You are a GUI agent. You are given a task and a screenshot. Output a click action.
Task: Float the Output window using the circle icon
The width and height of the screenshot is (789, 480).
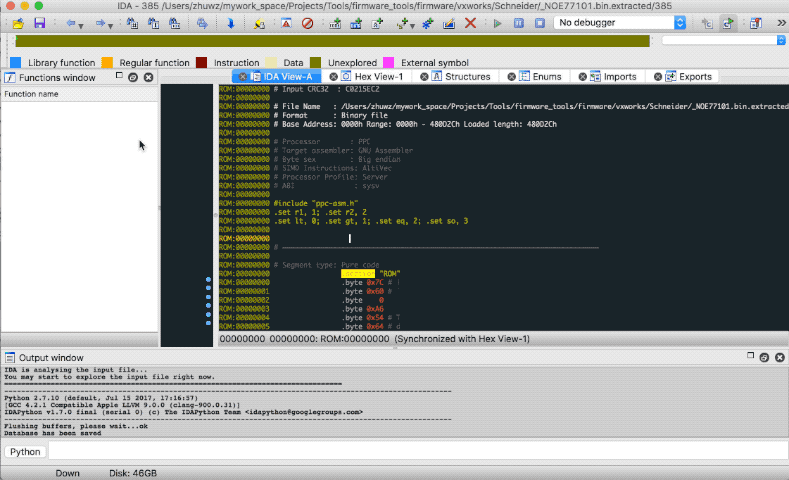pyautogui.click(x=764, y=357)
